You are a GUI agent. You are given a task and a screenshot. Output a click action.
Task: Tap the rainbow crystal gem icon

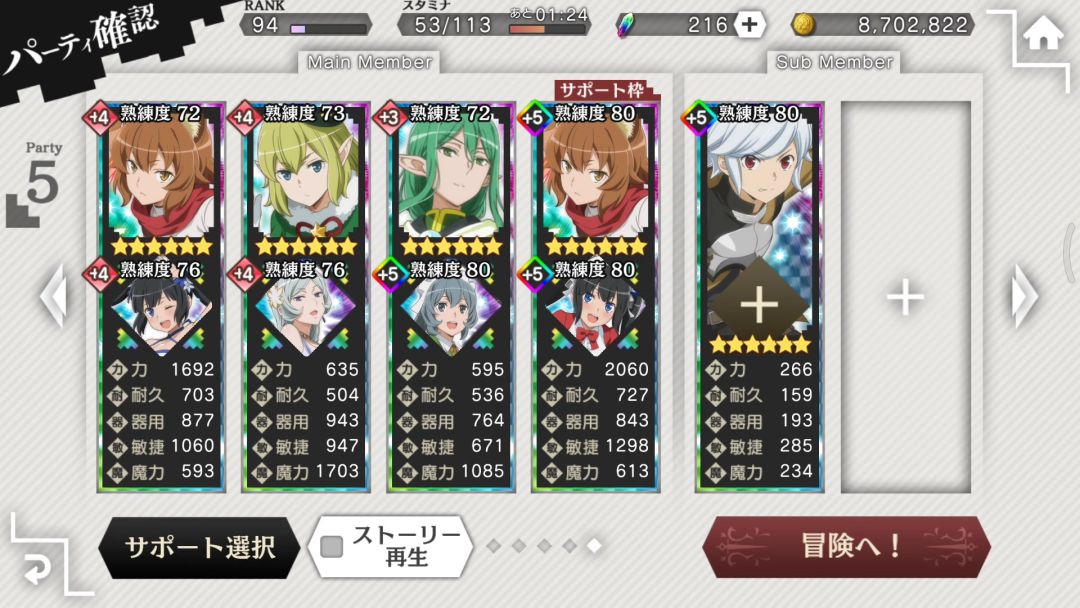tap(626, 25)
